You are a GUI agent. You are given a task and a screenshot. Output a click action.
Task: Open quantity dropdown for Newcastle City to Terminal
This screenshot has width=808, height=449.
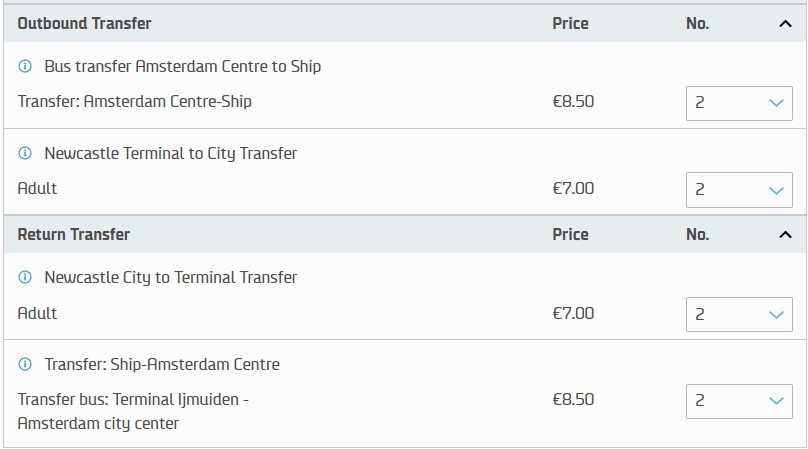pos(739,314)
